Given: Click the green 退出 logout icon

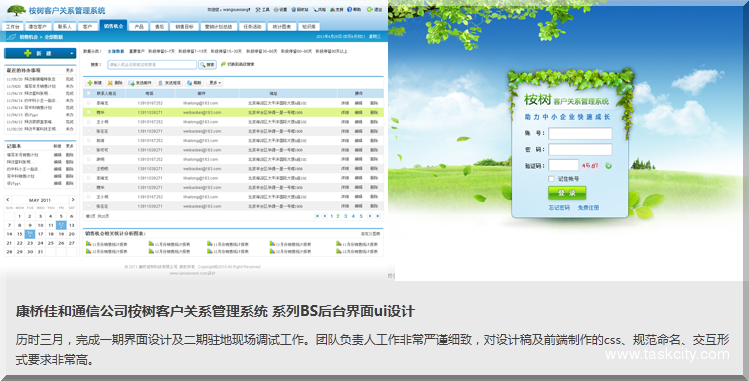Looking at the screenshot, I should click(x=369, y=10).
